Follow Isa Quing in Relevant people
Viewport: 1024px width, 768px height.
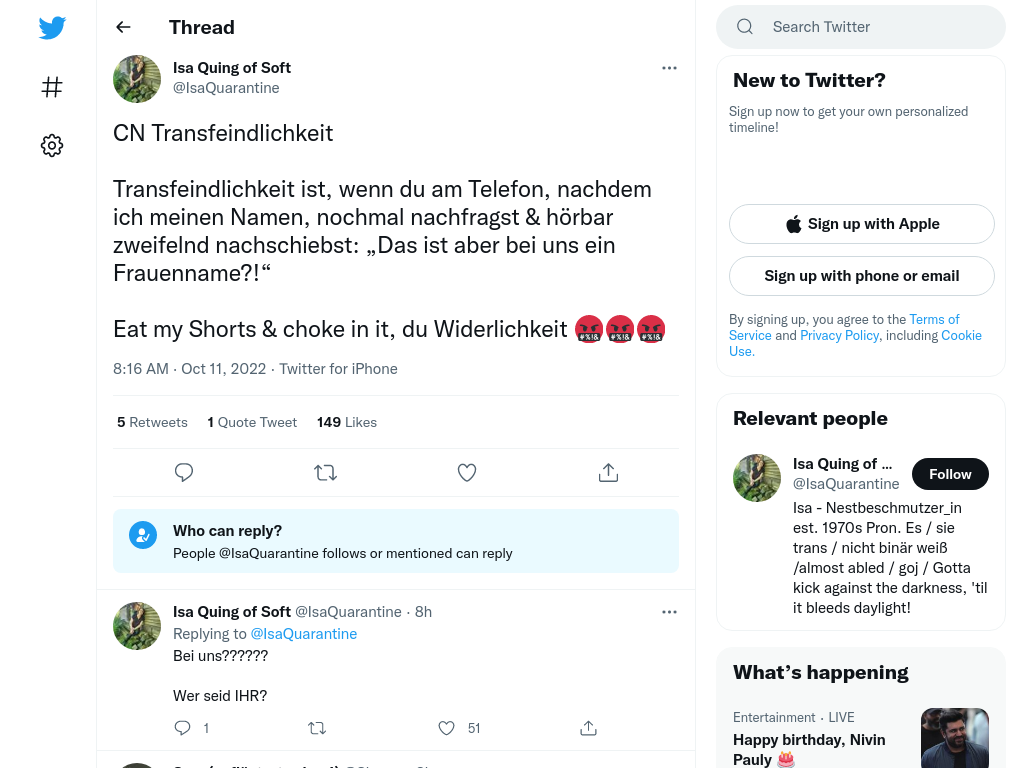point(950,474)
